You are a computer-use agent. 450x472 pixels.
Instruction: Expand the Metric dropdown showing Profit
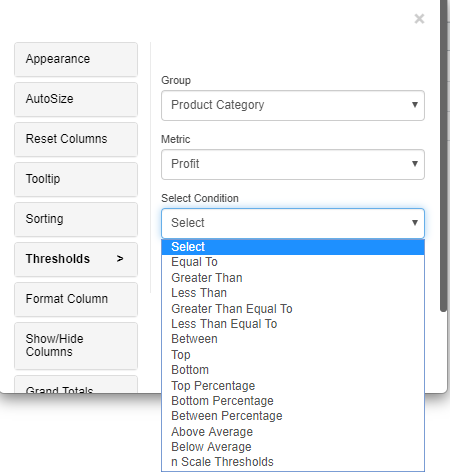click(293, 164)
